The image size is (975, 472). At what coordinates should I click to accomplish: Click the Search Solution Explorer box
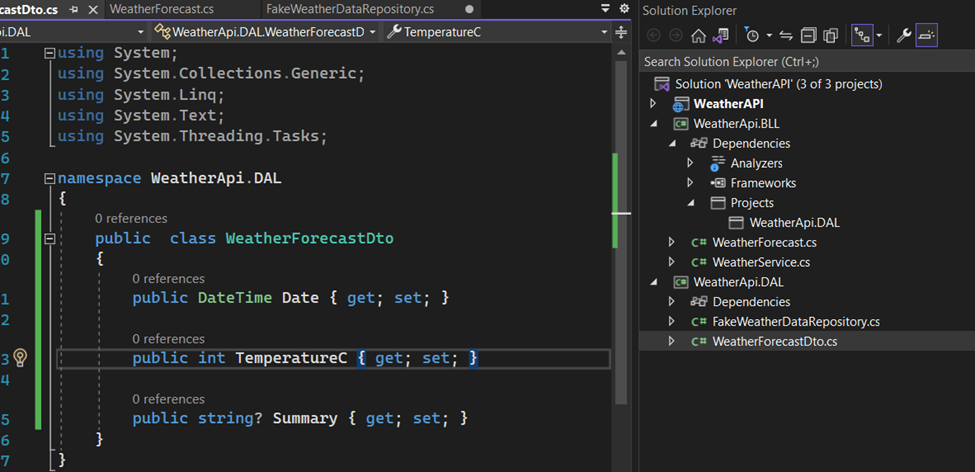(806, 62)
